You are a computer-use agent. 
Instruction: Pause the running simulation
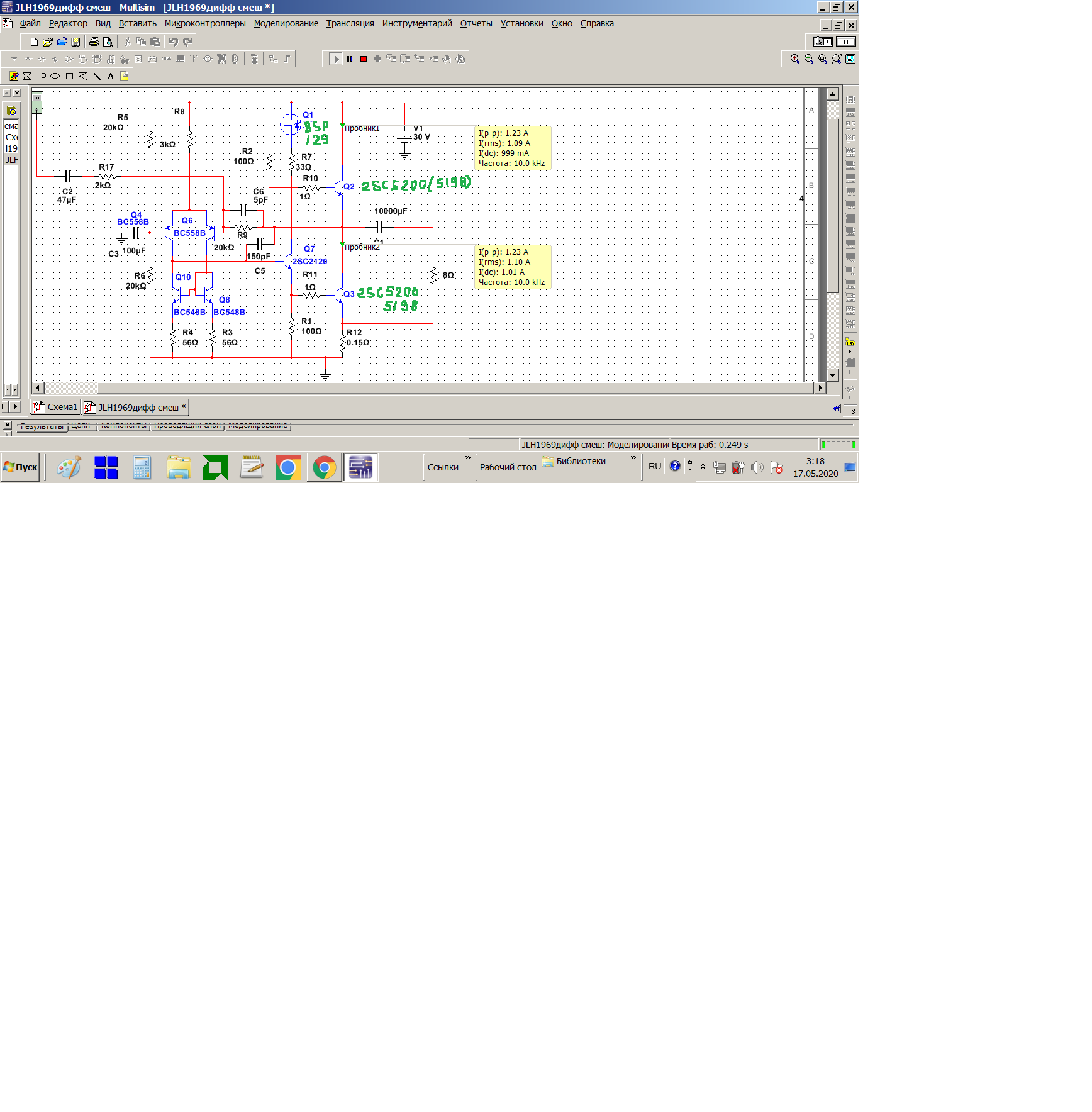350,59
